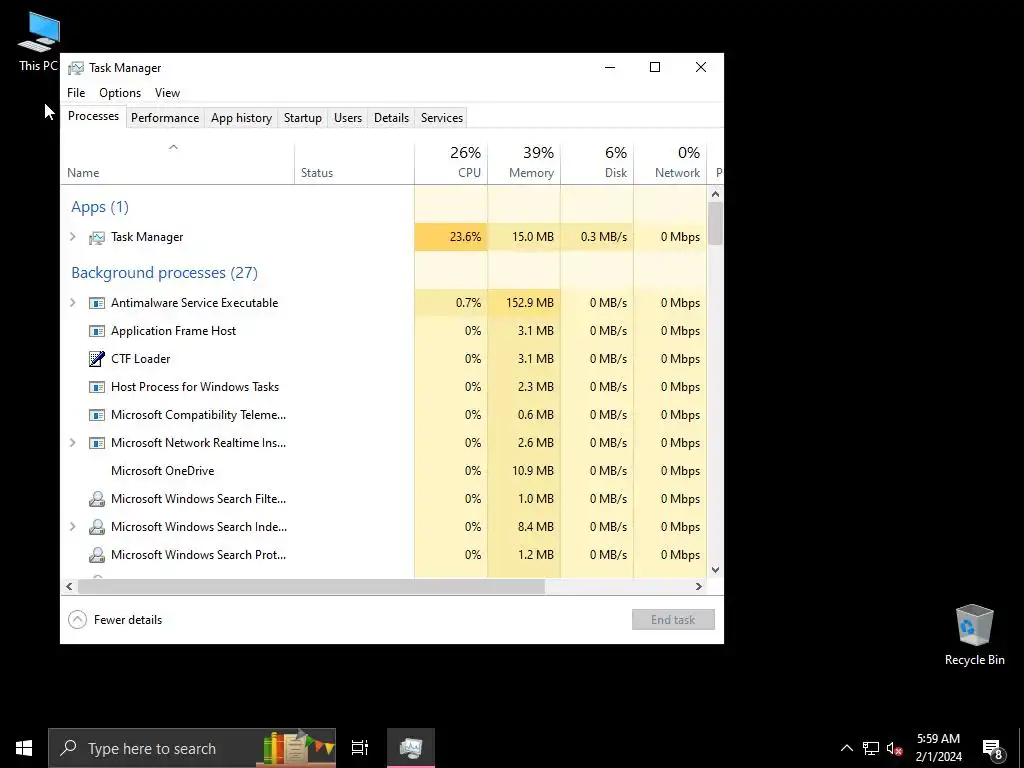Sort by Disk column header
The image size is (1024, 768).
pyautogui.click(x=597, y=163)
